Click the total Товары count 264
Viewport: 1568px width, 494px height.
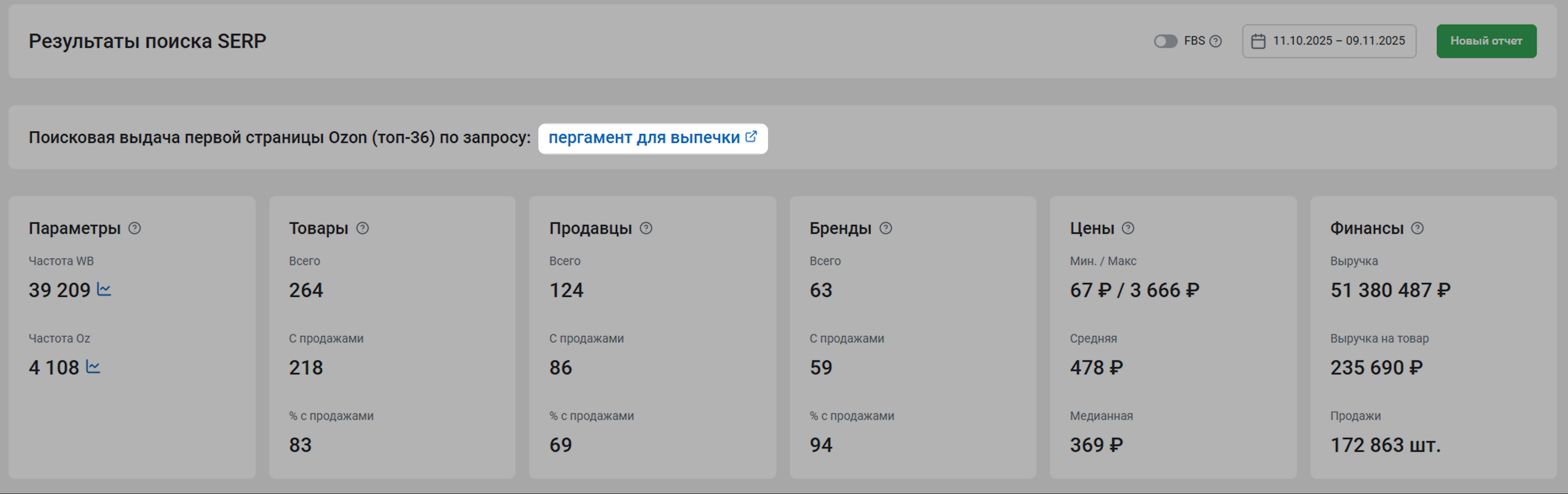pyautogui.click(x=306, y=291)
